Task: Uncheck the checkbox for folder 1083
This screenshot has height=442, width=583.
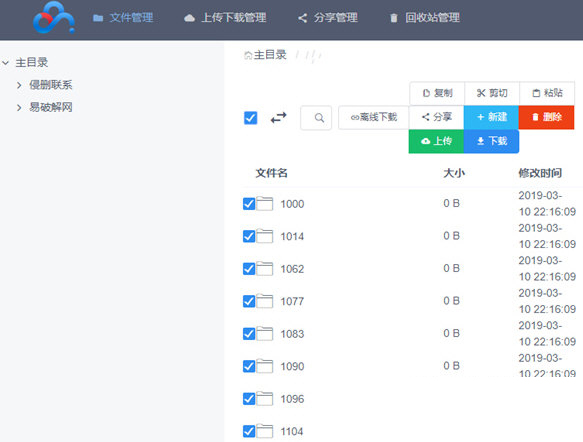Action: click(x=249, y=334)
